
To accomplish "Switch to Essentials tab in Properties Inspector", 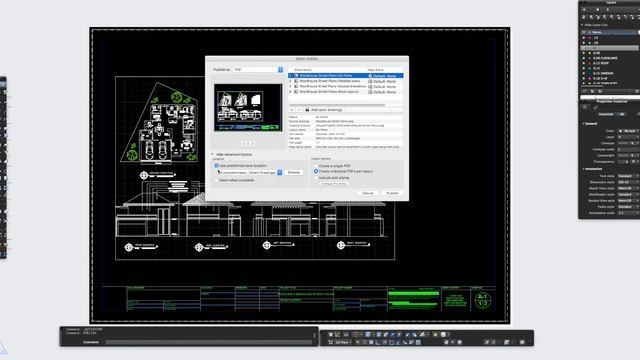I will coord(606,114).
